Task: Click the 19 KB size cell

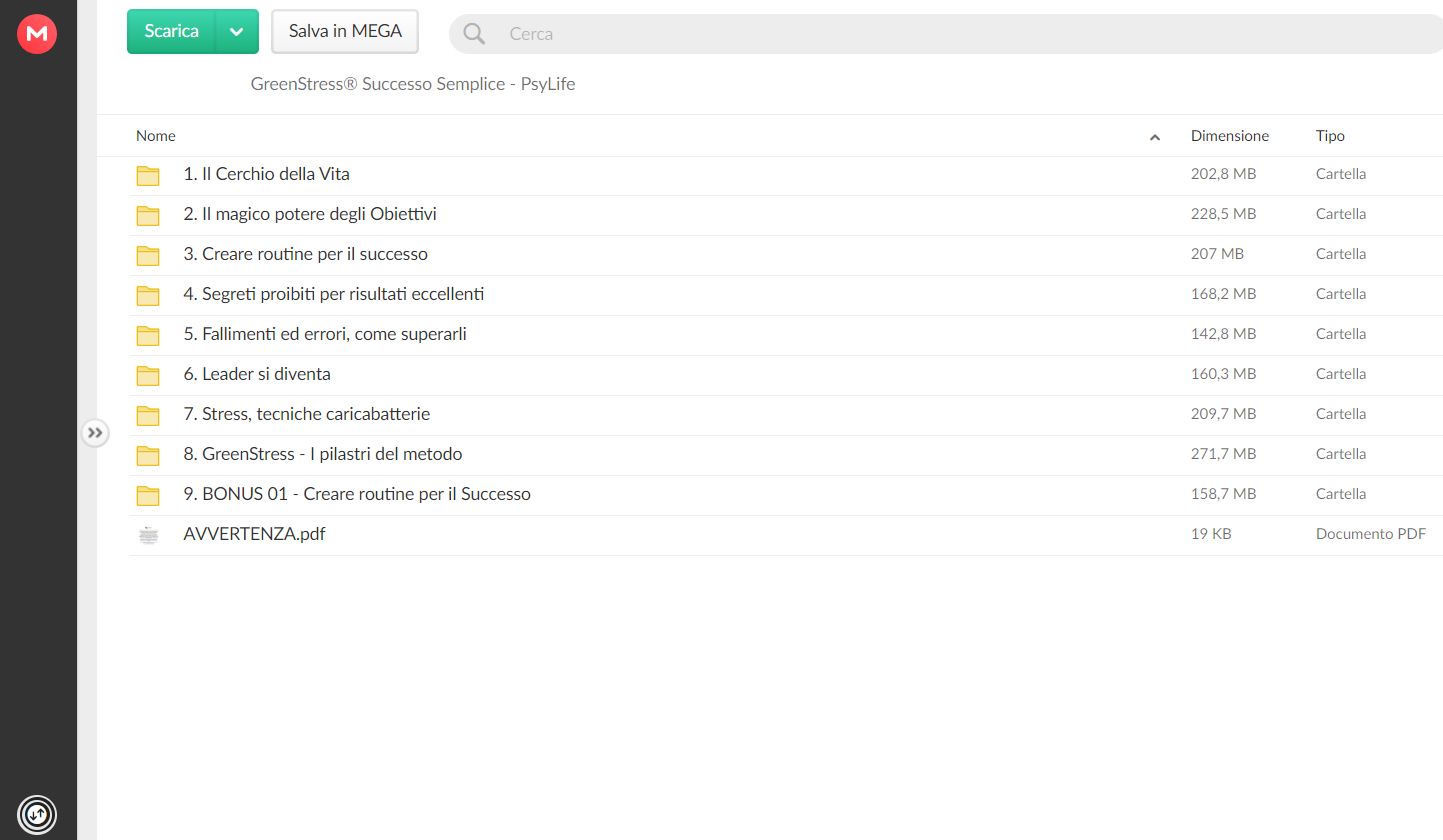Action: (x=1211, y=534)
